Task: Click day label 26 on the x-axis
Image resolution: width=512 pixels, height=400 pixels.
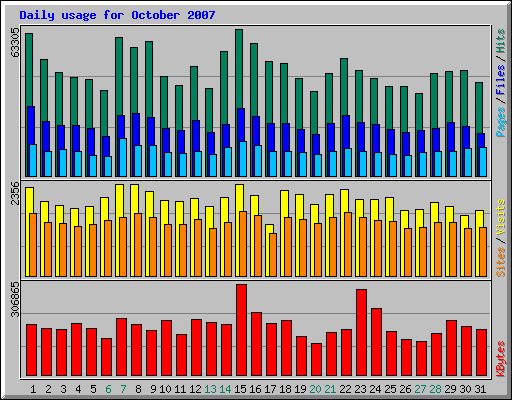Action: click(405, 389)
